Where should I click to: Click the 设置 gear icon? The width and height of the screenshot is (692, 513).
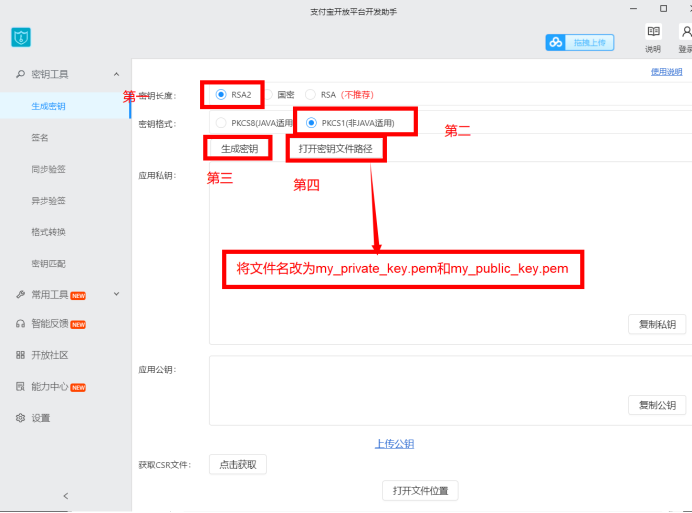coord(20,418)
